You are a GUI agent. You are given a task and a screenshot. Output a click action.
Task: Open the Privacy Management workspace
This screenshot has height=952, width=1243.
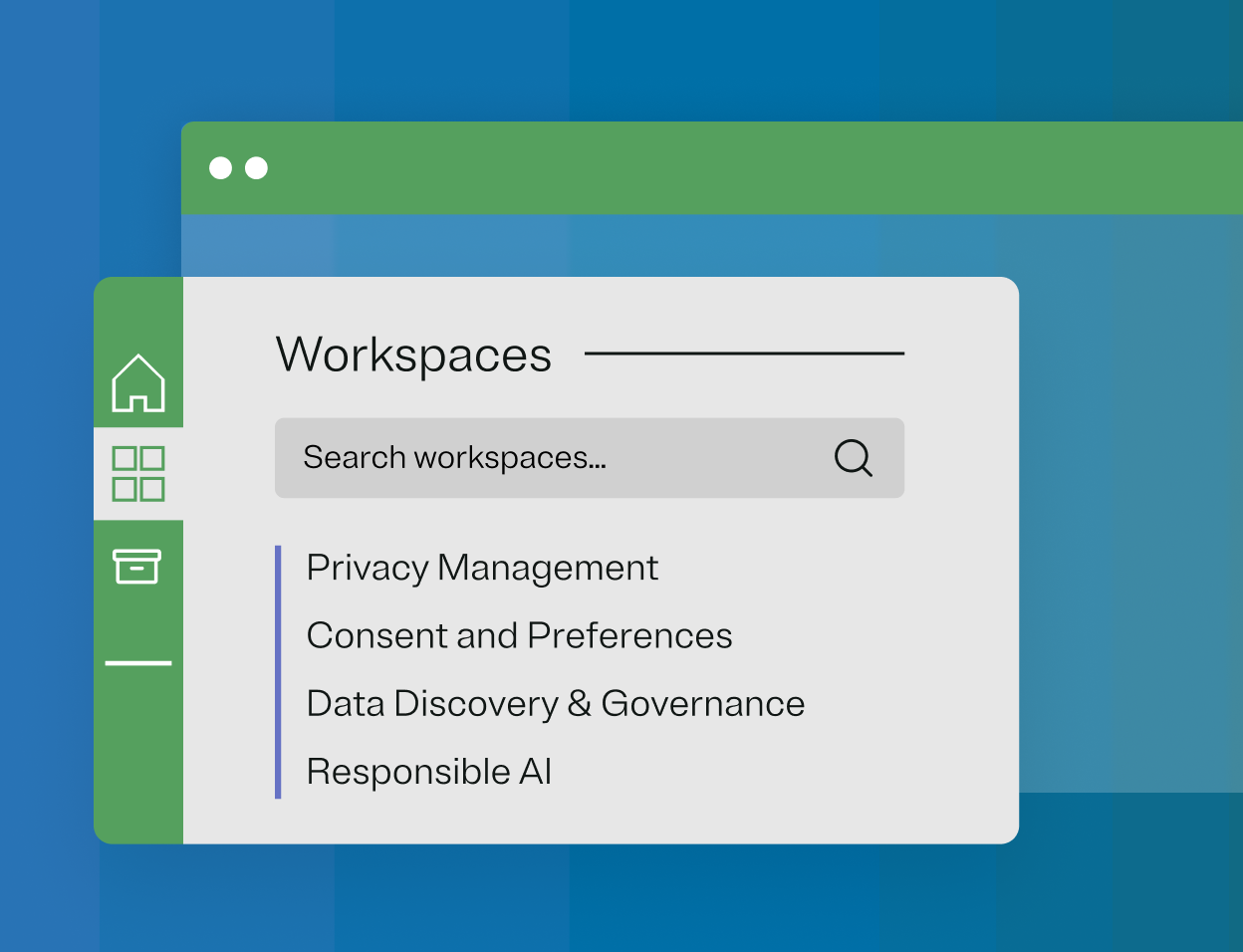pos(482,568)
